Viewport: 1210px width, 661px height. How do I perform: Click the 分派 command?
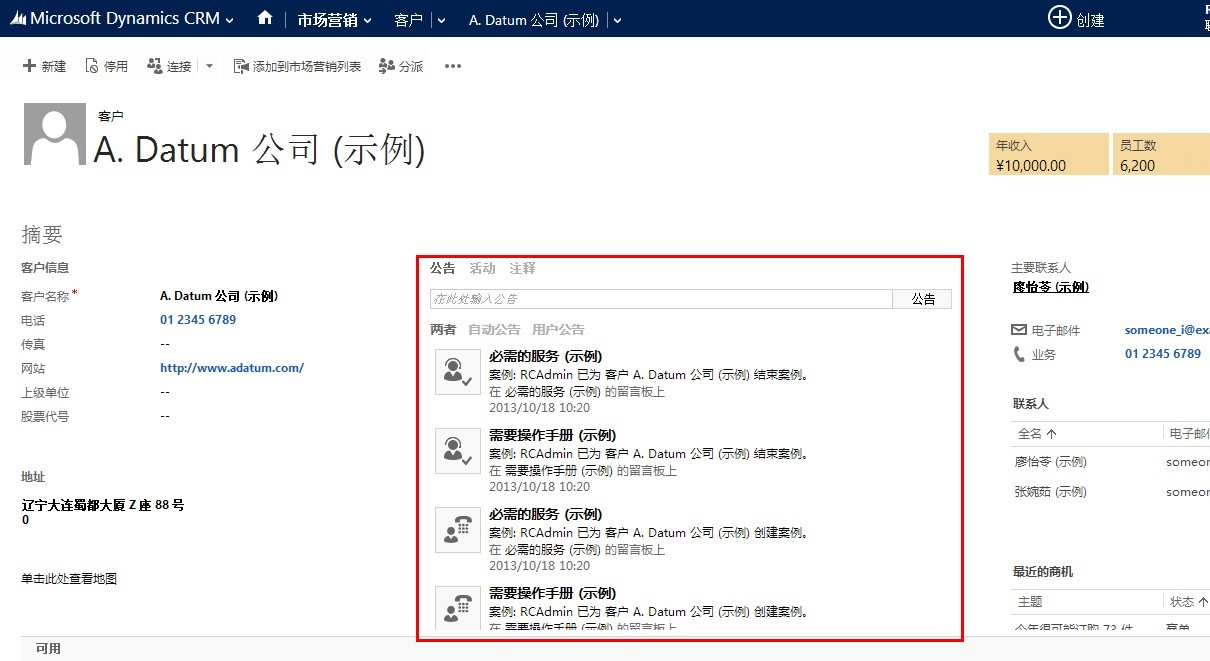tap(401, 66)
